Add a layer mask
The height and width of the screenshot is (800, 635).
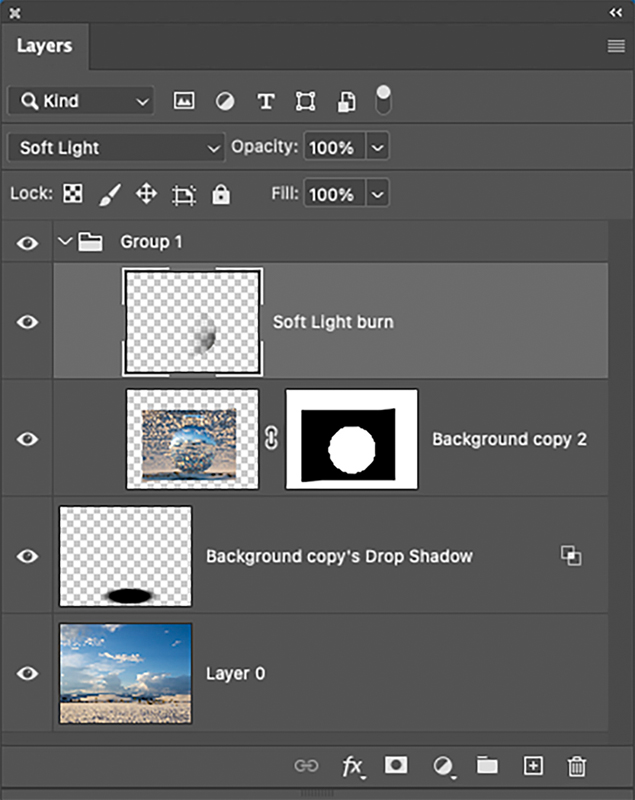point(397,766)
